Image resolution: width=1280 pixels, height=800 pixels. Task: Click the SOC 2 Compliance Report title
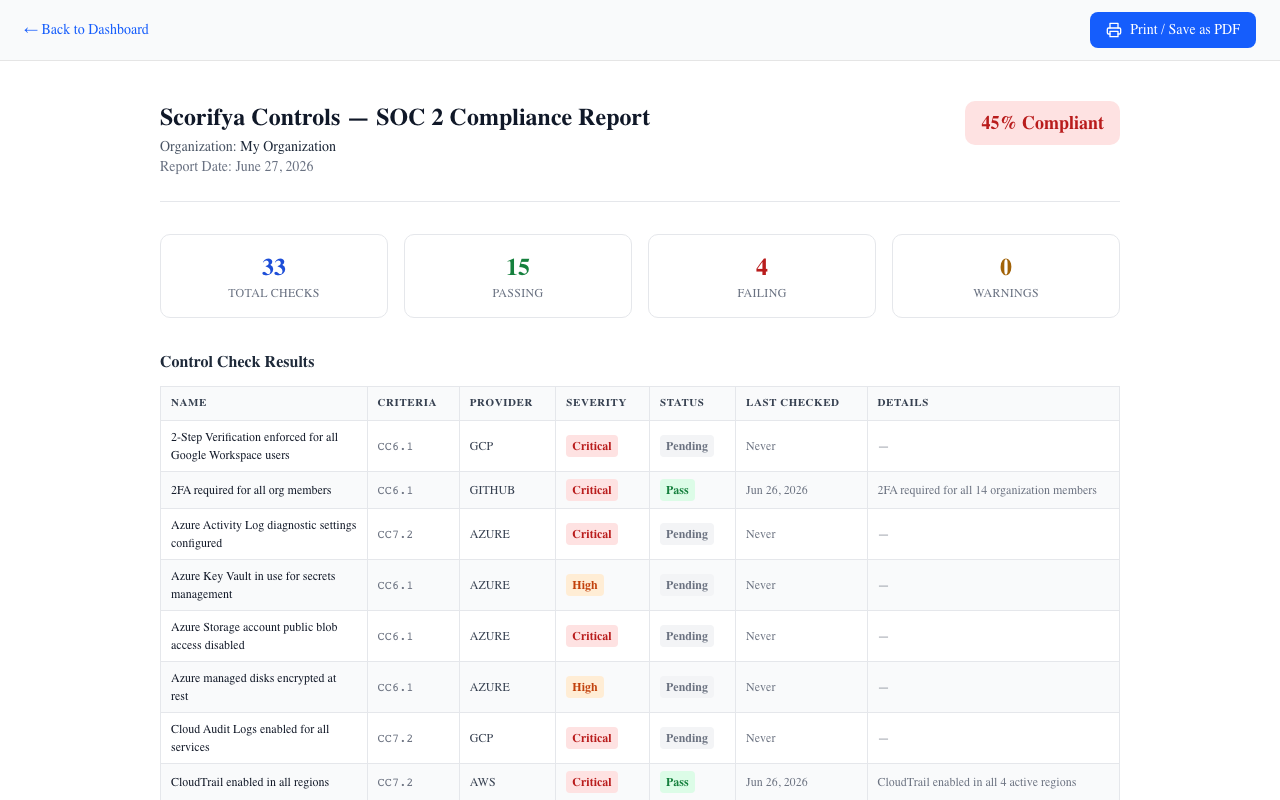click(405, 117)
